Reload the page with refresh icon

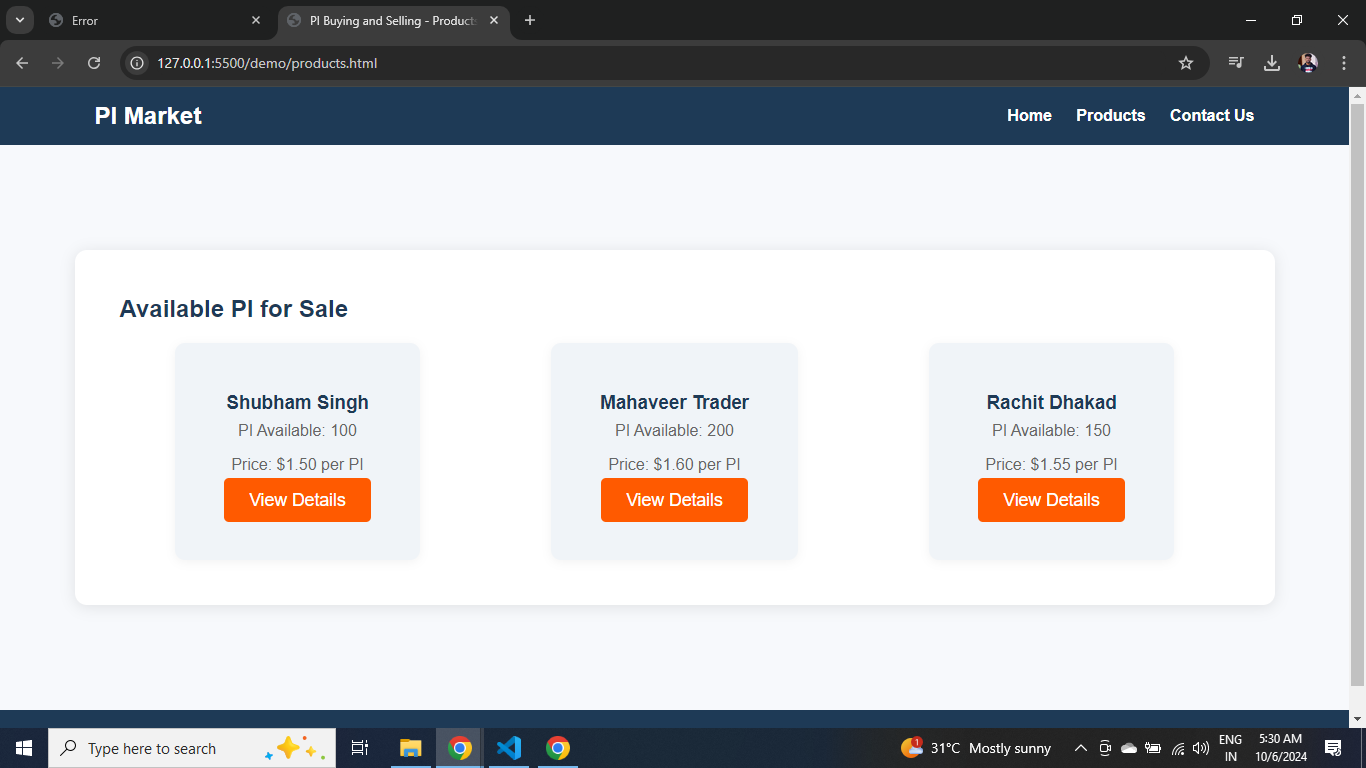[94, 63]
